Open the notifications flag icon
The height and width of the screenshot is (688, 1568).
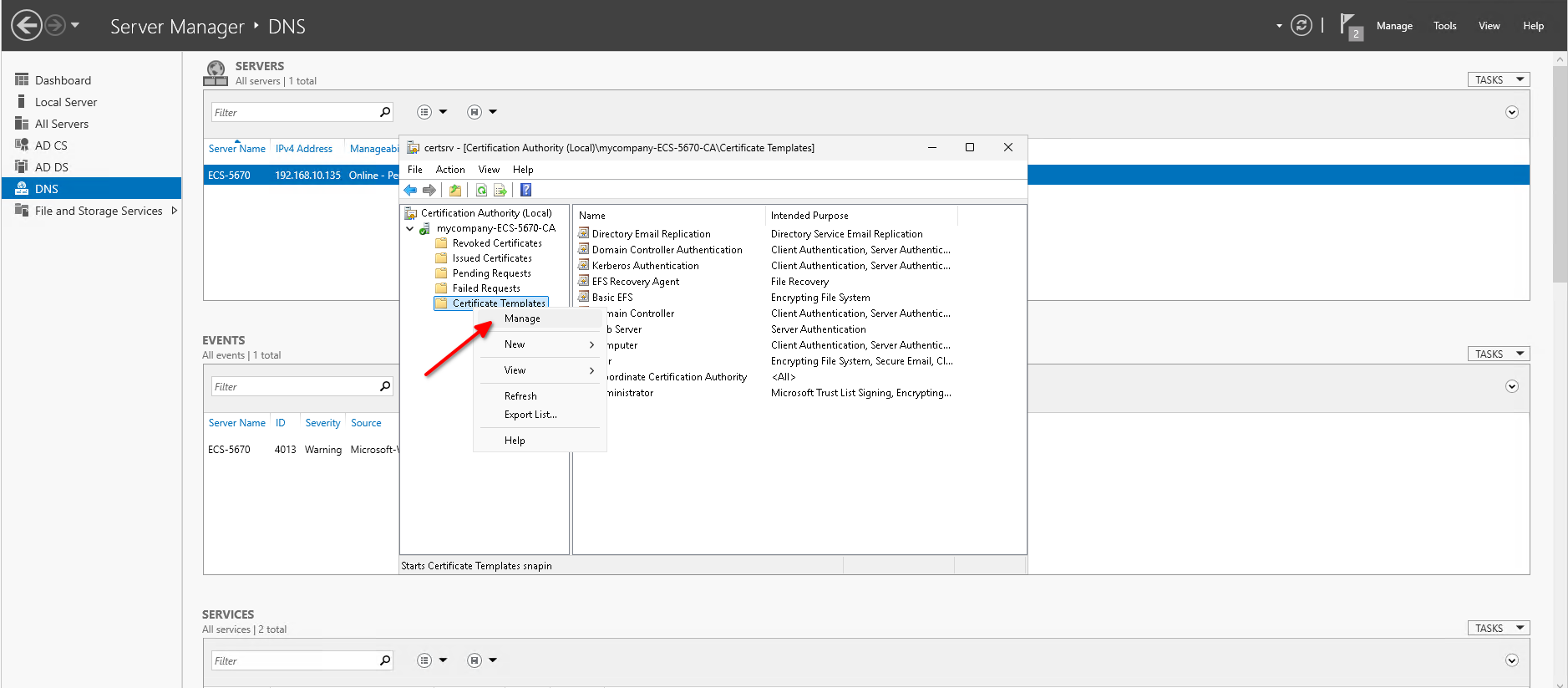tap(1348, 25)
